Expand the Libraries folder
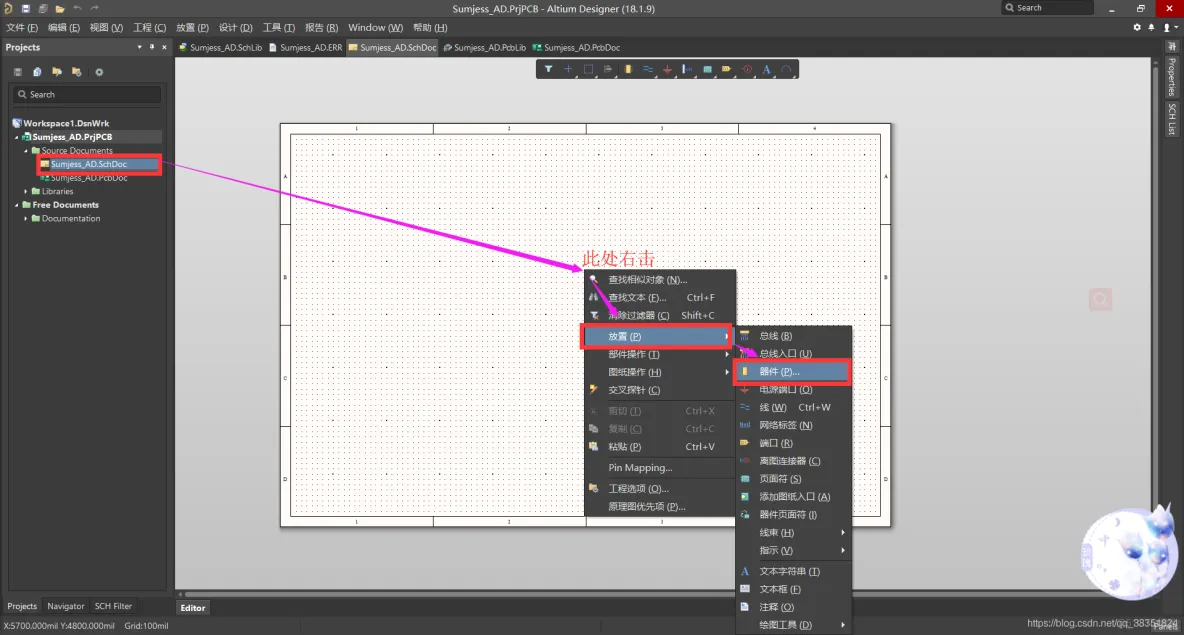 click(26, 191)
